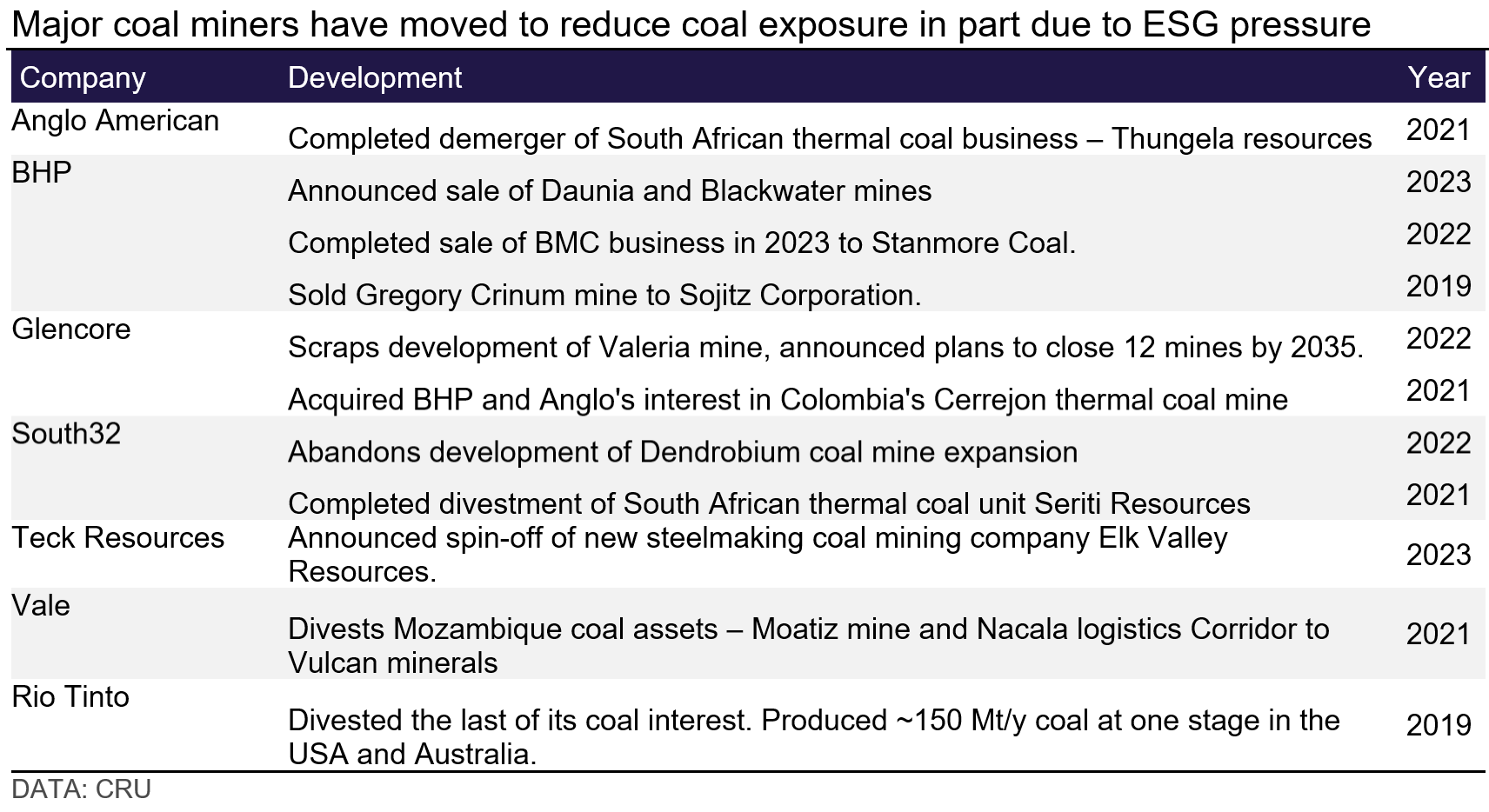Click the Cerrejon thermal coal mine entry
Screen dimensions: 1489x812
[788, 400]
